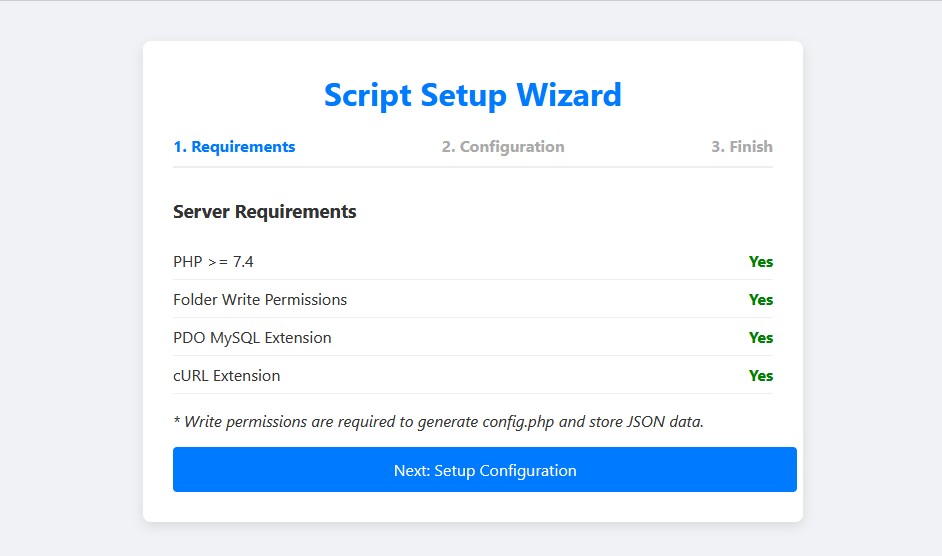Select the 3. Finish step tab
The image size is (942, 556).
pos(742,147)
